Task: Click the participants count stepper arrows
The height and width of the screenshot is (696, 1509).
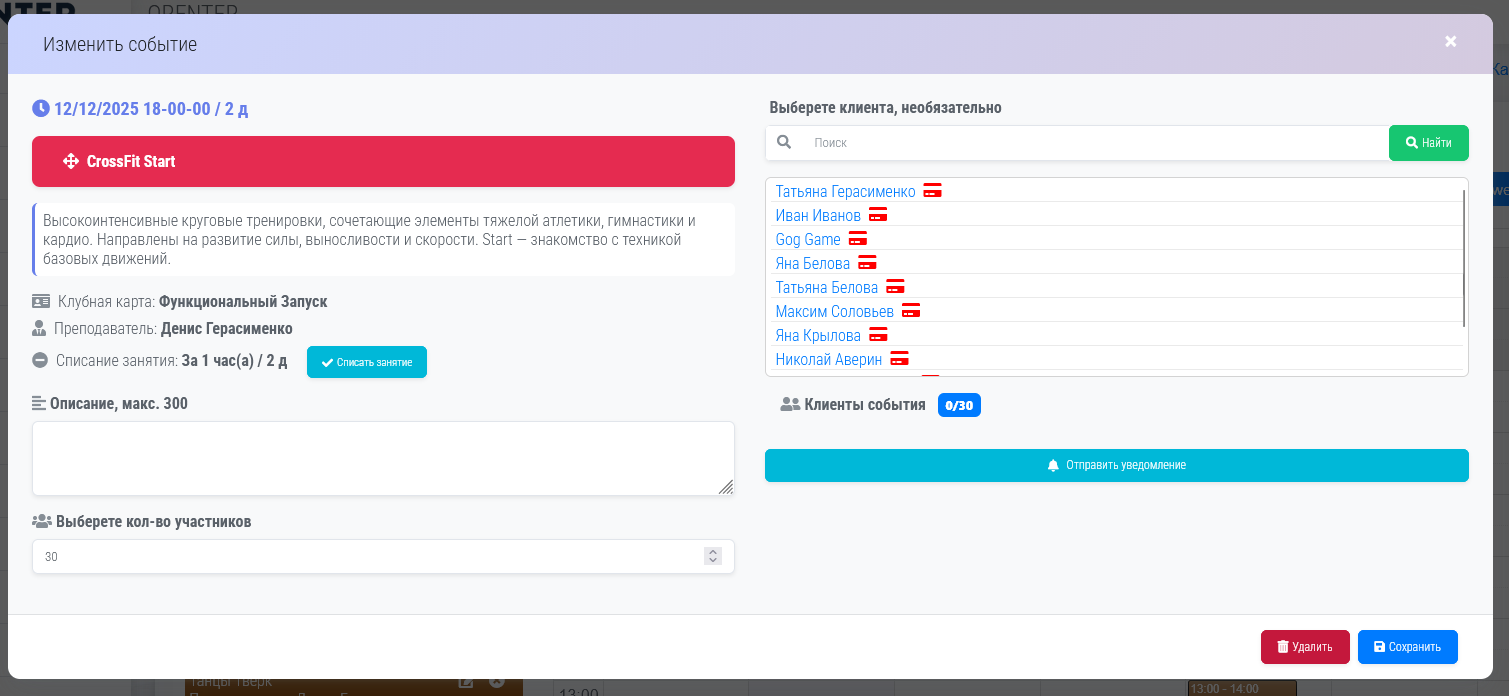Action: click(x=712, y=556)
